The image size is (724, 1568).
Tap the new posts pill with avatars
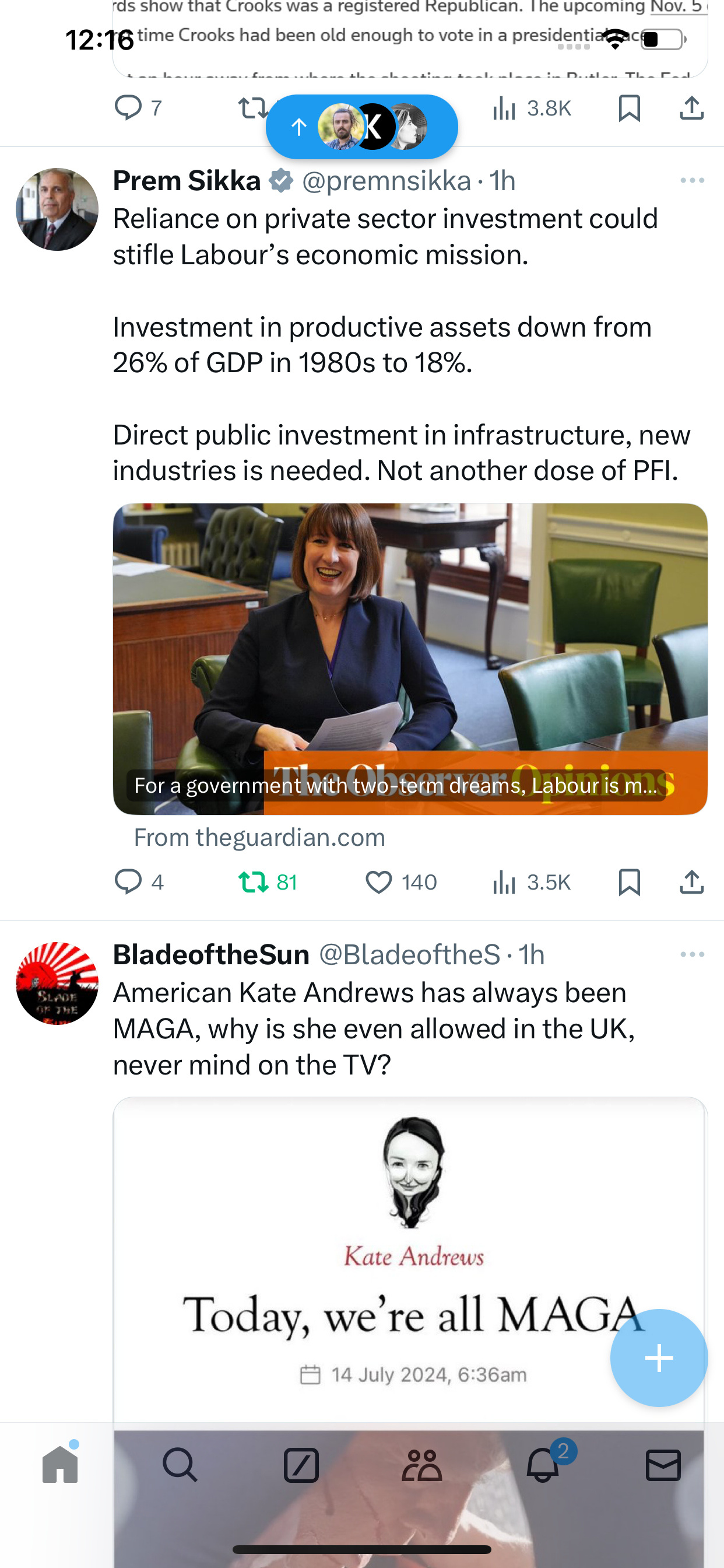pos(362,127)
